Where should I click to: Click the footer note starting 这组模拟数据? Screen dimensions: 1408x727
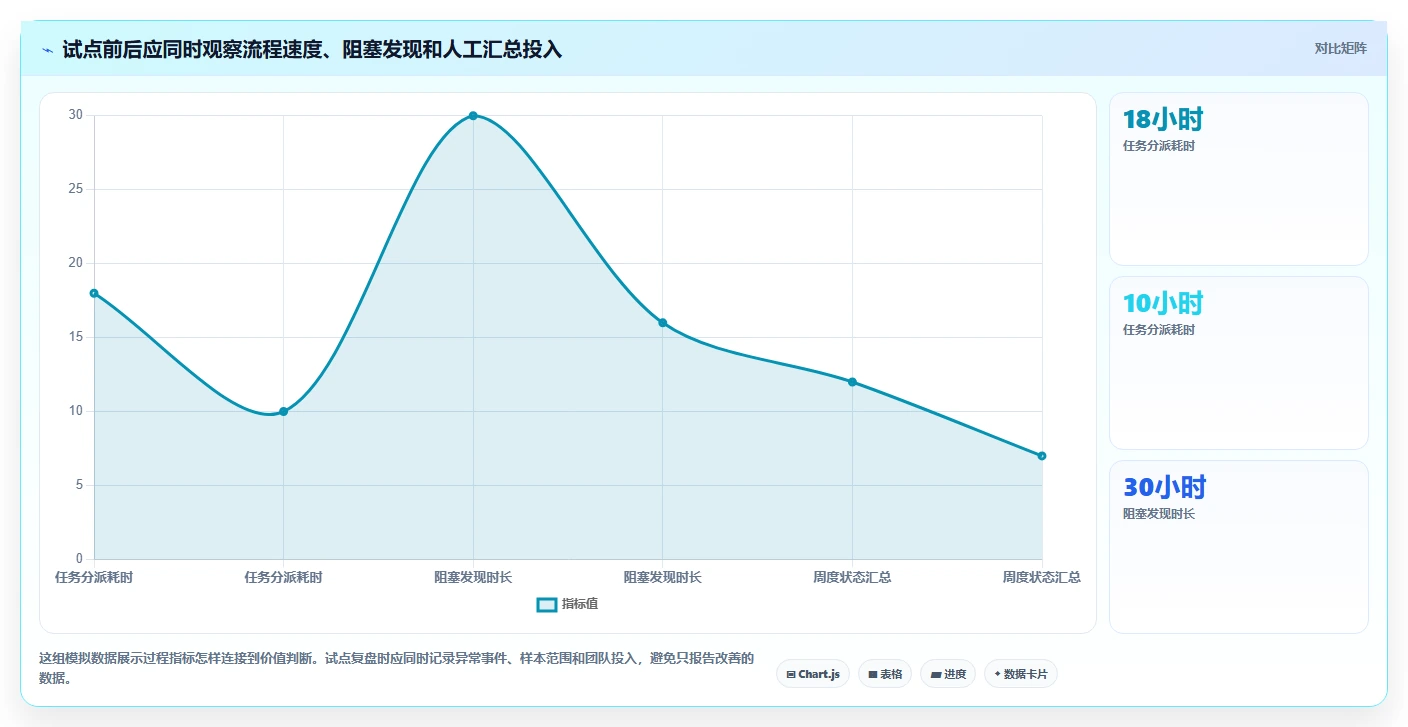tap(396, 668)
